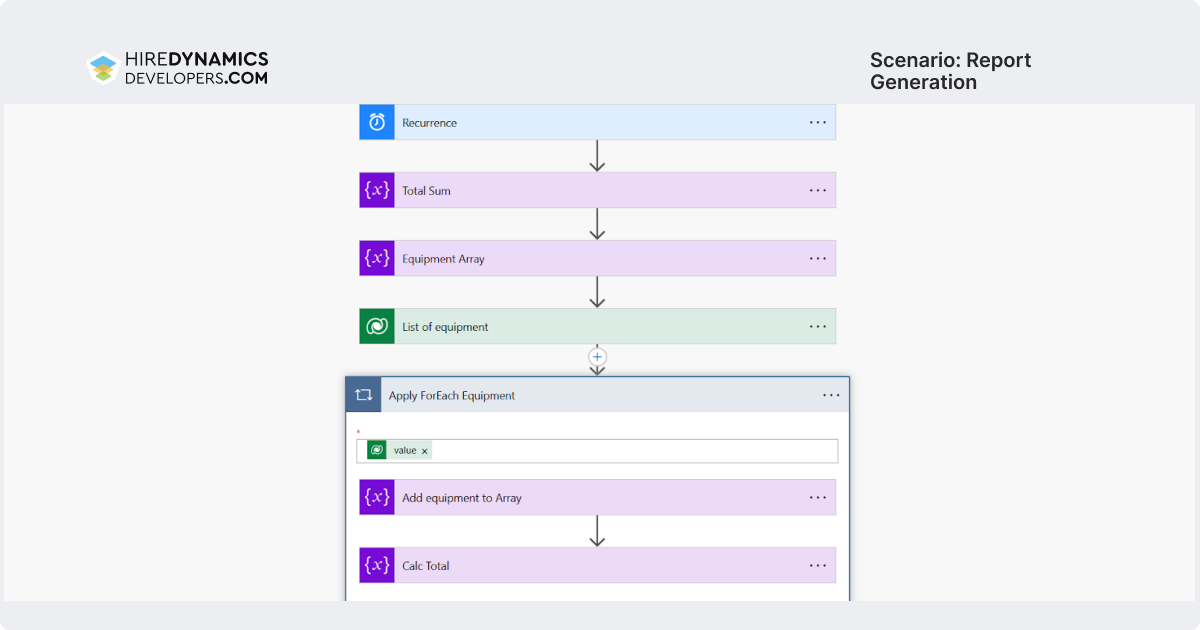Expand the Total Sum action card
The width and height of the screenshot is (1200, 630).
(x=597, y=190)
